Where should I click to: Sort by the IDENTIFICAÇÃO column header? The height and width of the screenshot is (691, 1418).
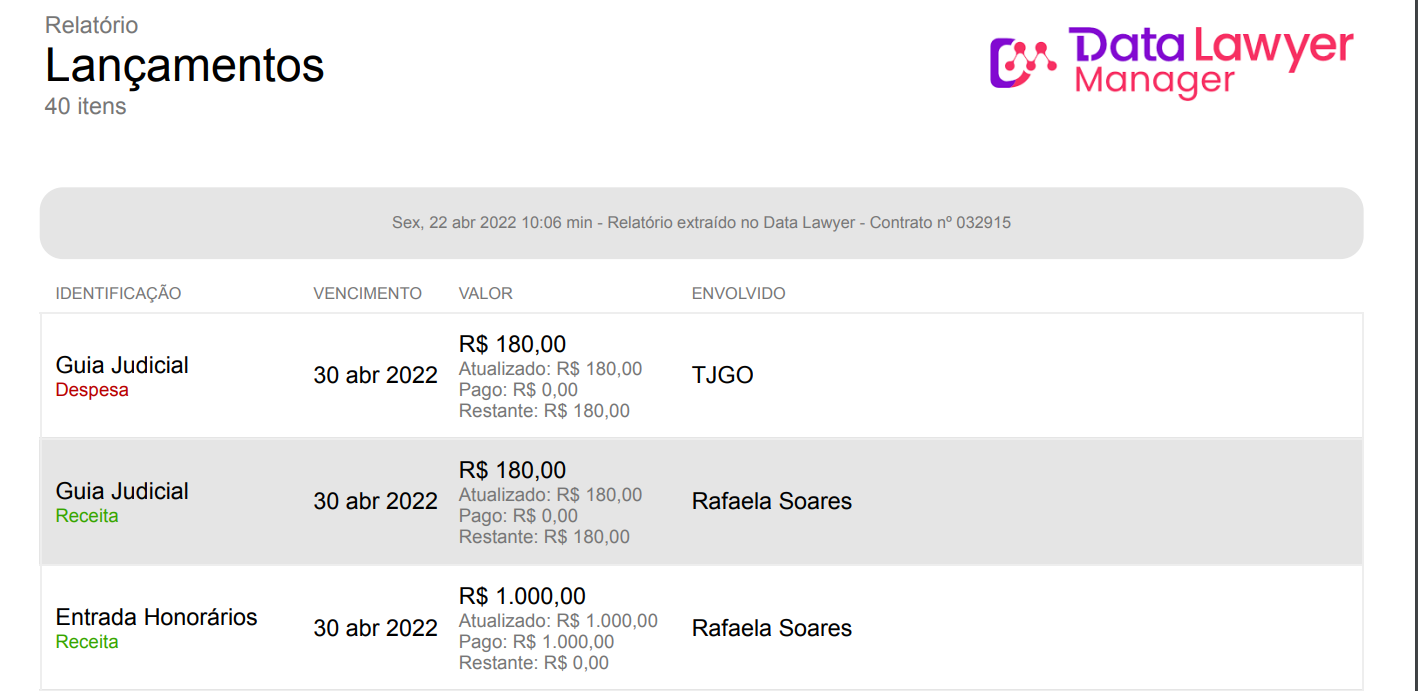[119, 294]
